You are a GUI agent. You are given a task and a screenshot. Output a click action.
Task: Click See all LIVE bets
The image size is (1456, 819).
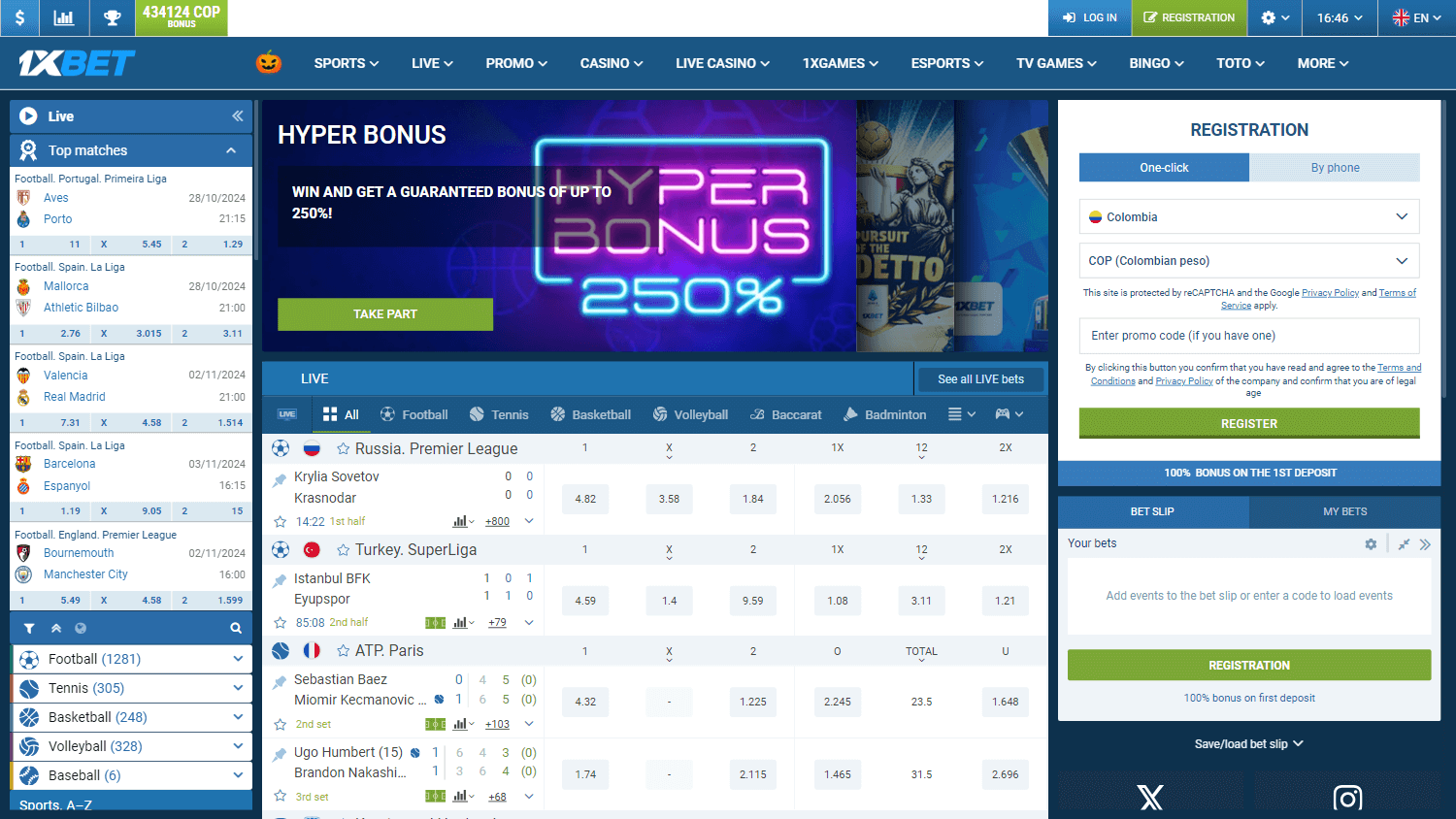pyautogui.click(x=980, y=379)
